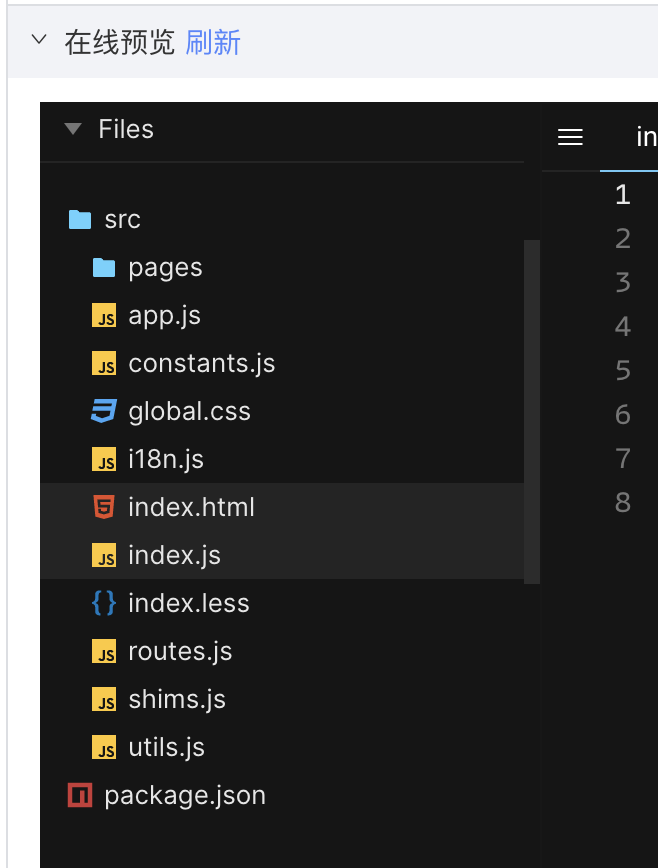Click the JS icon beside routes.js
The height and width of the screenshot is (868, 658).
[x=104, y=651]
